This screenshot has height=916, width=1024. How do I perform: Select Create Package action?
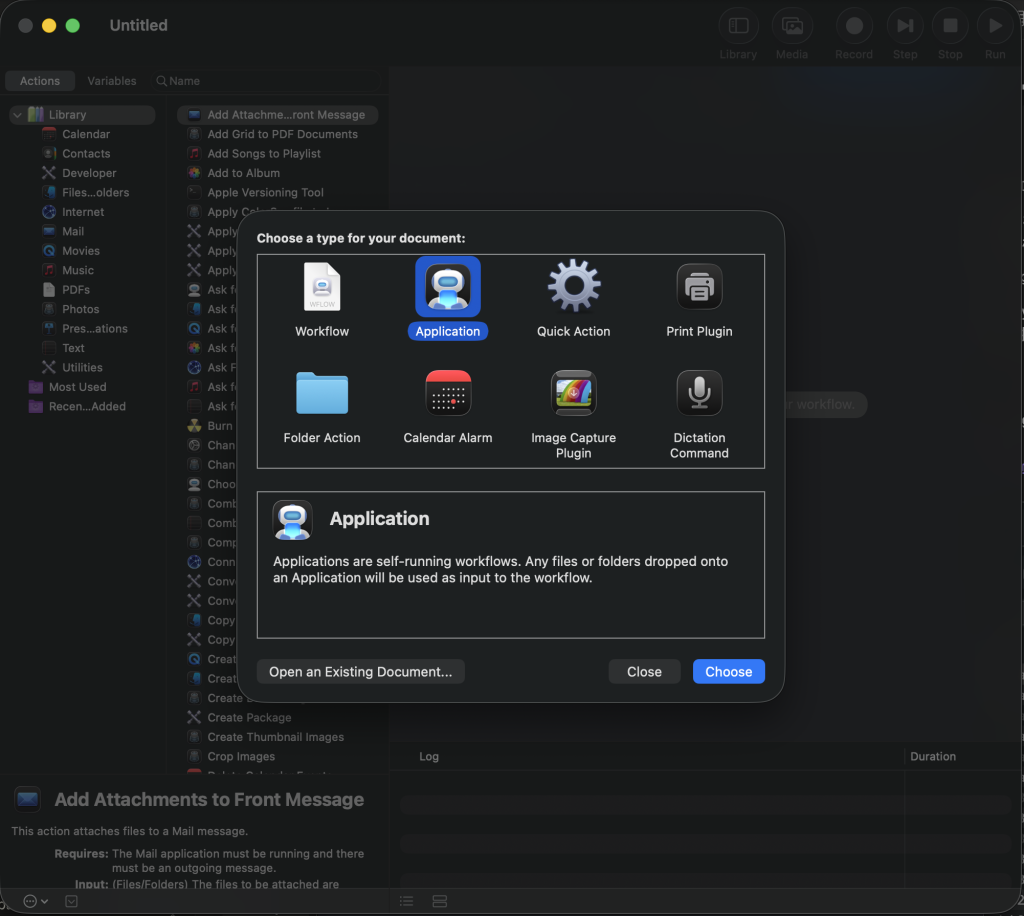[278, 718]
